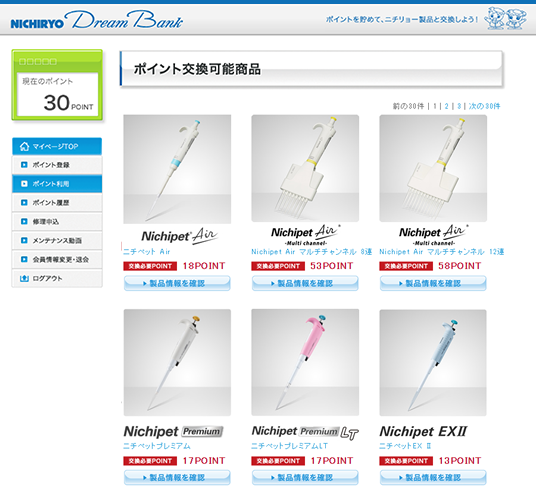Go to page 3 of products
The image size is (536, 500).
point(459,106)
